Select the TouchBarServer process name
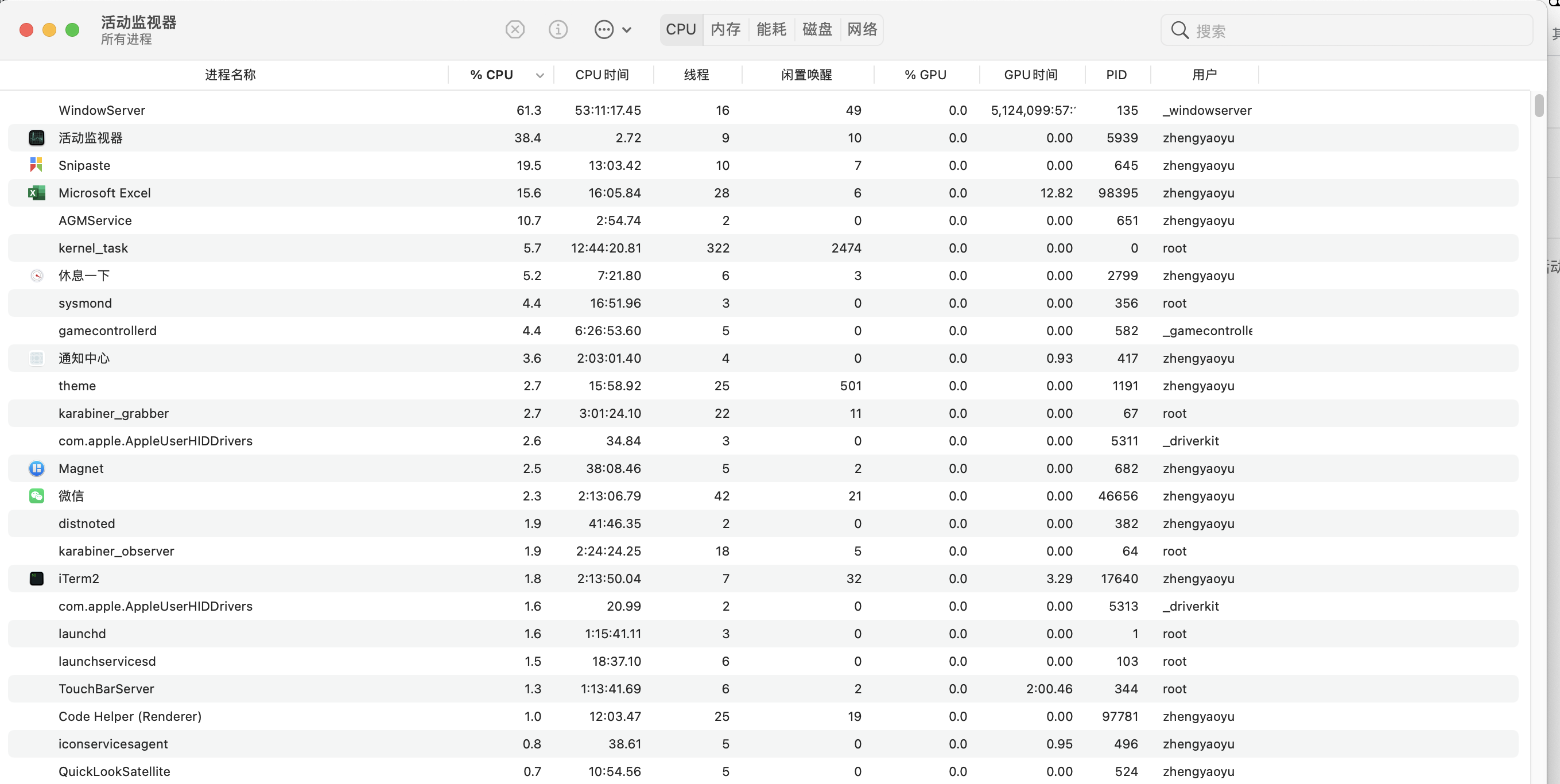The image size is (1560, 784). click(x=106, y=689)
